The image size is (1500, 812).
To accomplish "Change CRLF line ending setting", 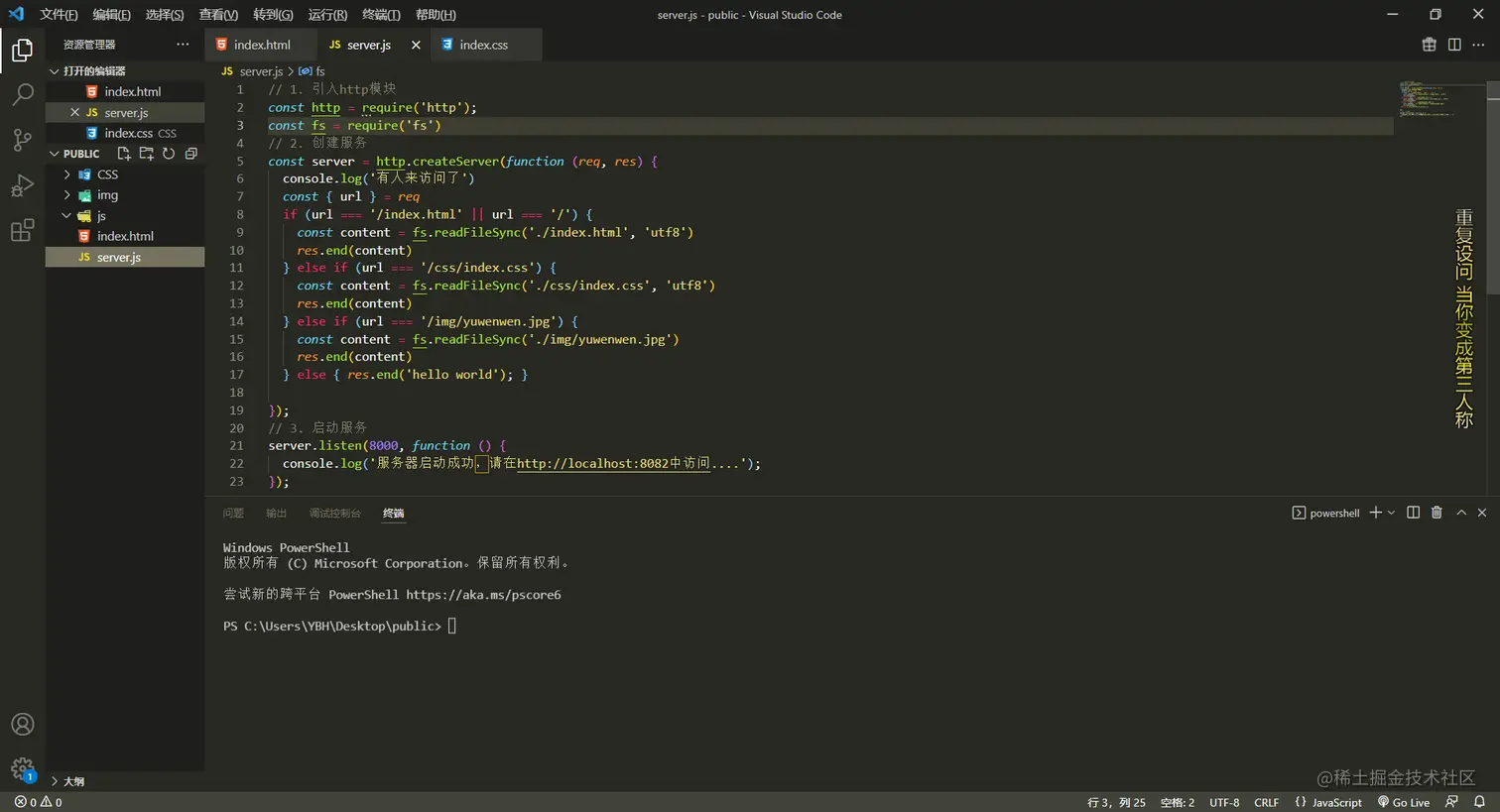I will [x=1266, y=802].
